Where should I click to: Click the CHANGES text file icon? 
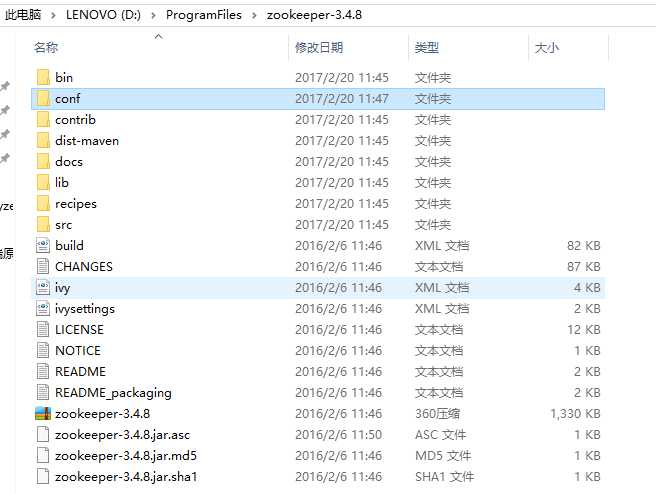(43, 266)
